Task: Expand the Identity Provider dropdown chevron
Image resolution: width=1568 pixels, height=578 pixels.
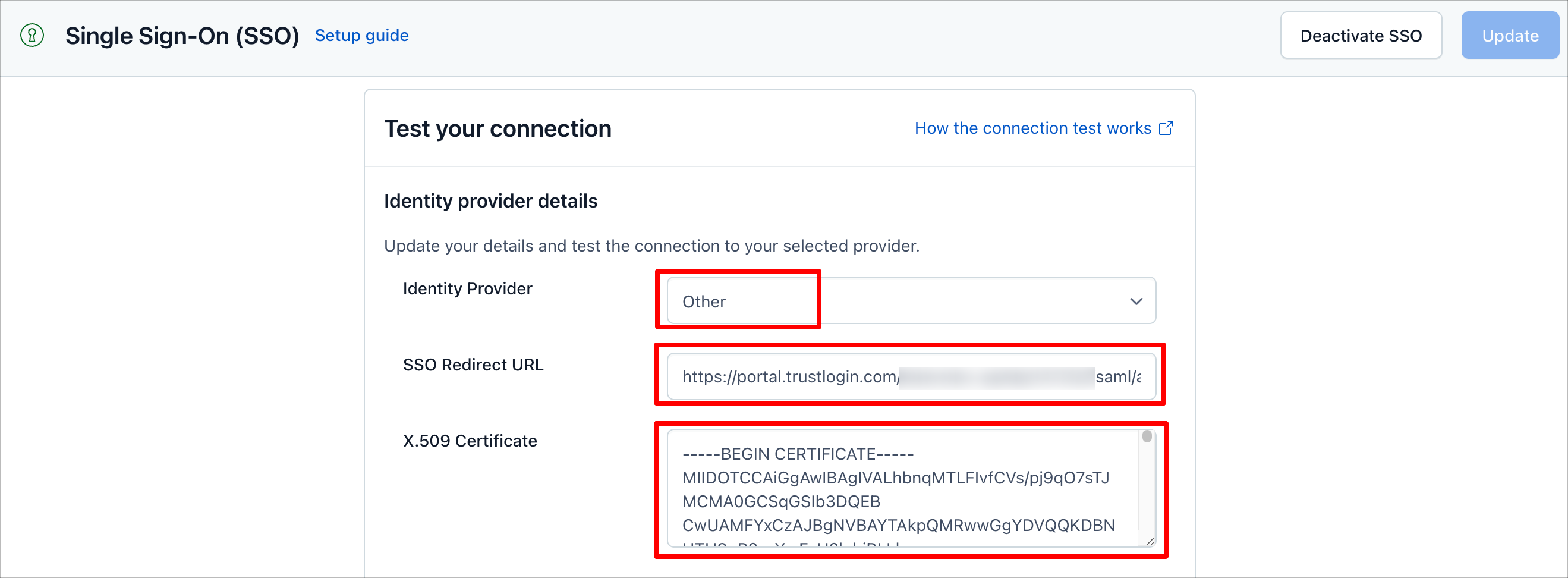Action: pos(1136,301)
